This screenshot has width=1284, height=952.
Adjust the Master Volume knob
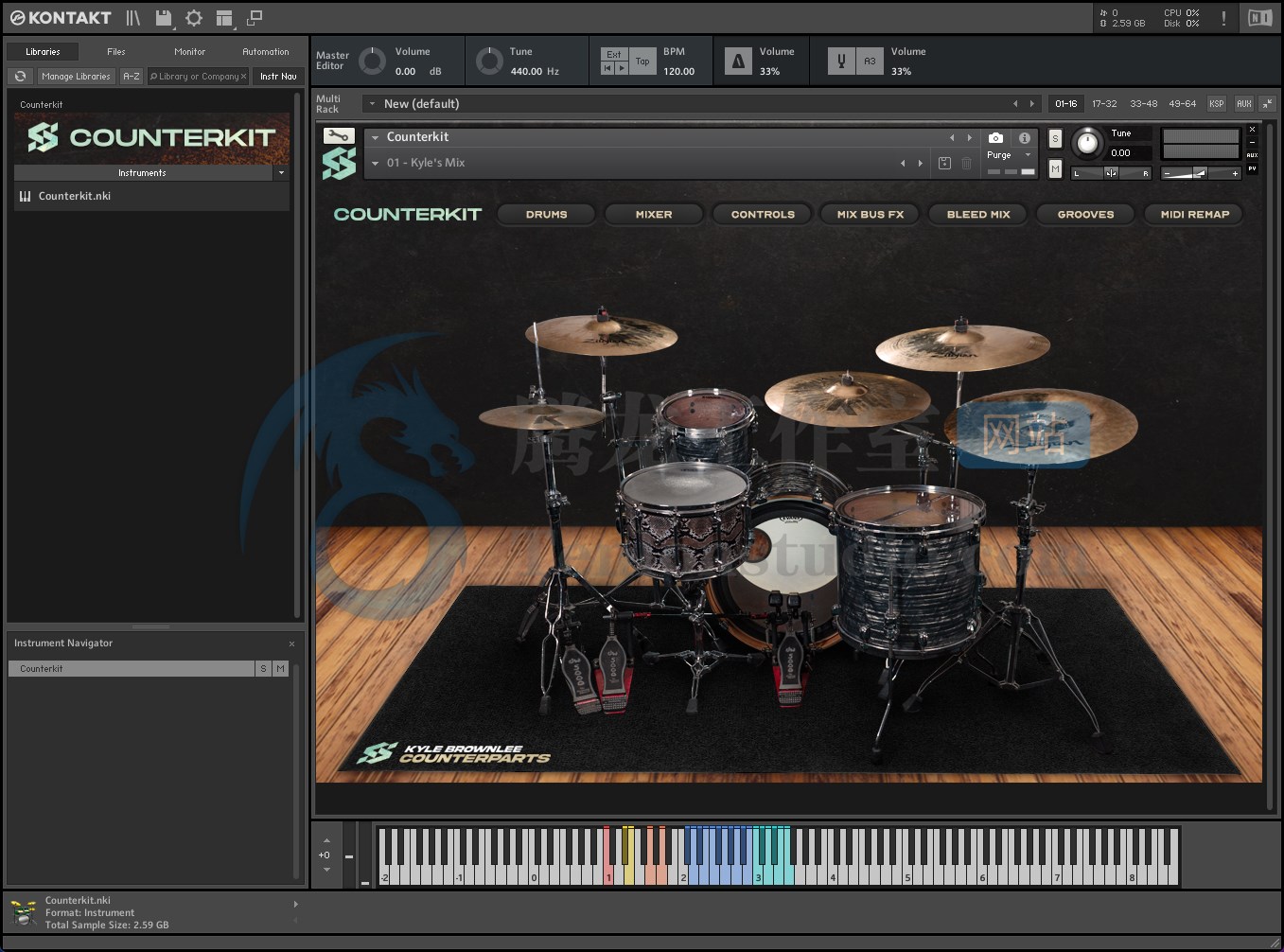(373, 61)
